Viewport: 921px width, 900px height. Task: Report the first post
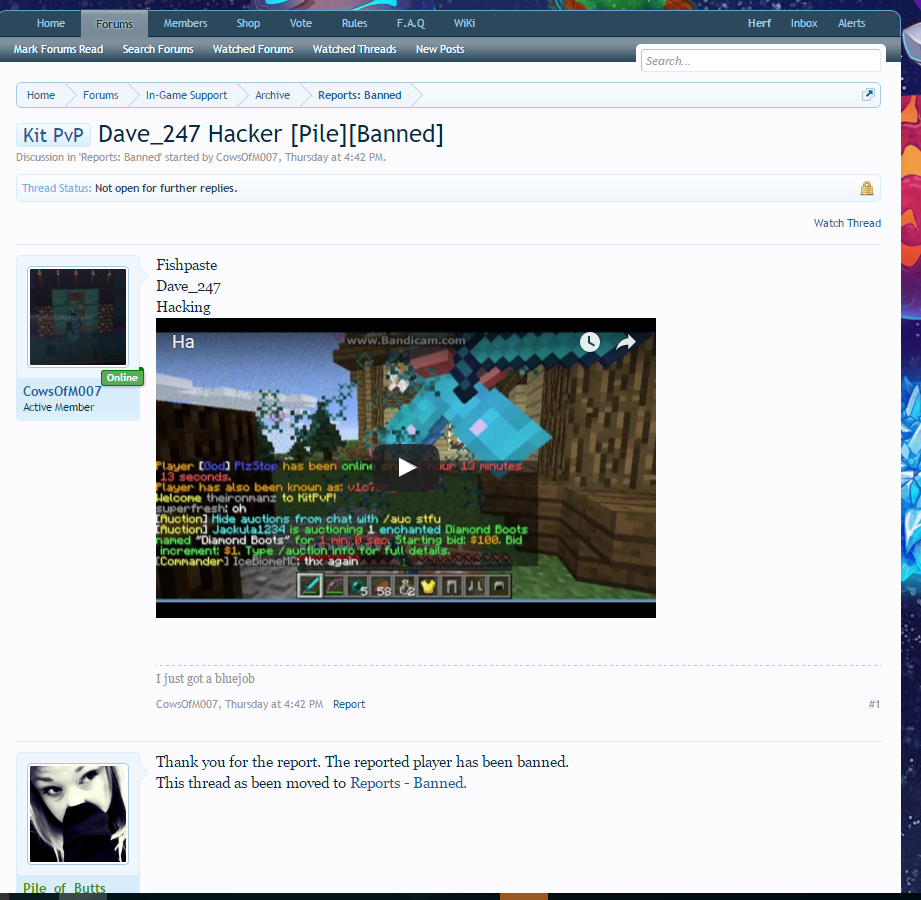(349, 704)
